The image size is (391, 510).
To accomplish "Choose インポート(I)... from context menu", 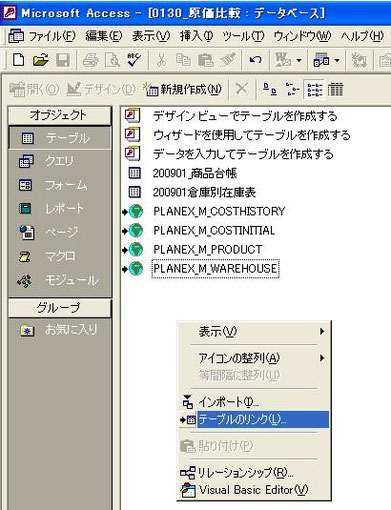I will point(254,402).
